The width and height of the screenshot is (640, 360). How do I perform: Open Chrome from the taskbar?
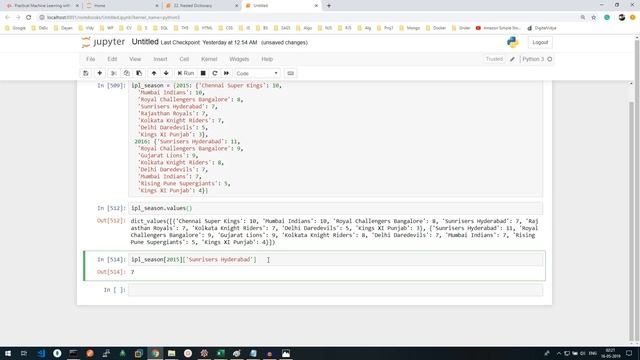155,353
